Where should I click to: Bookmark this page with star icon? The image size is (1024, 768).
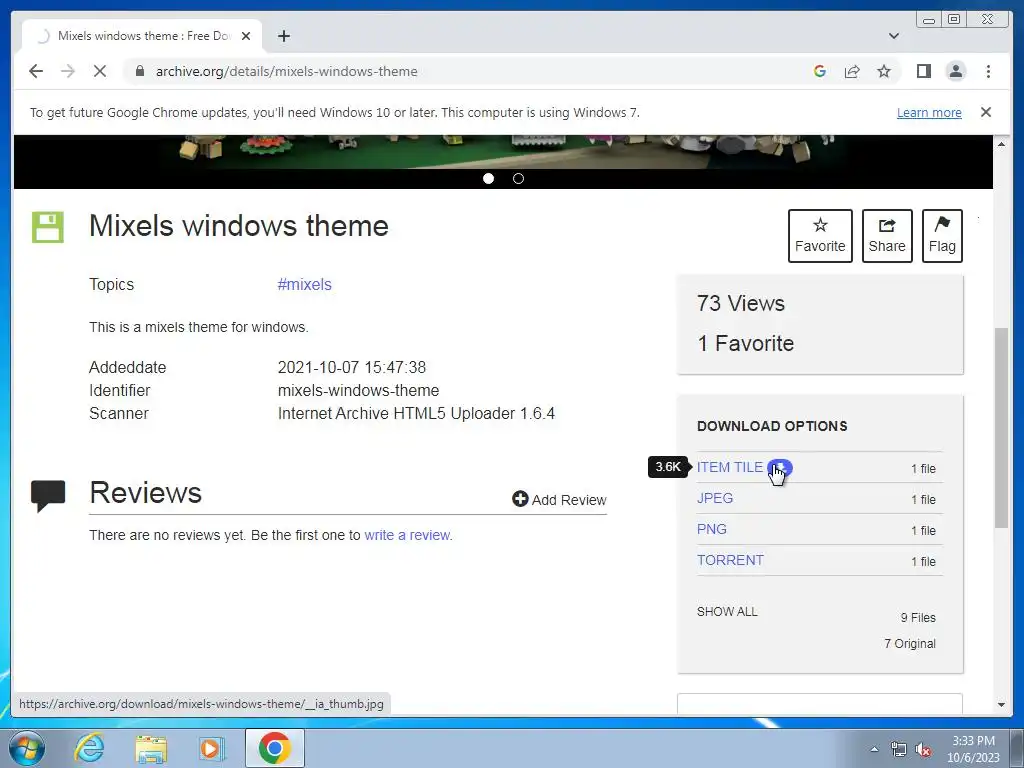click(884, 71)
